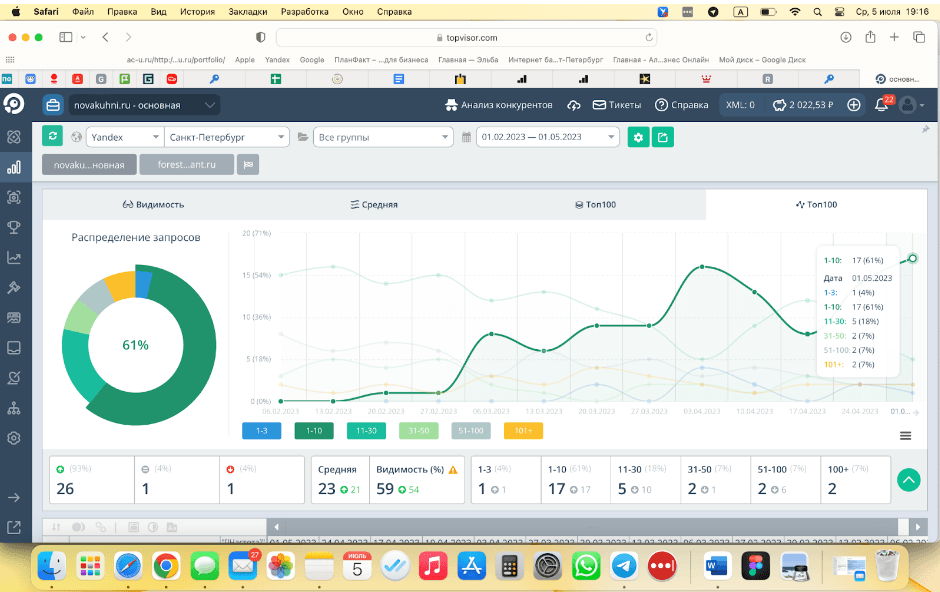
Task: Click the Тикеты link in header
Action: (x=617, y=105)
